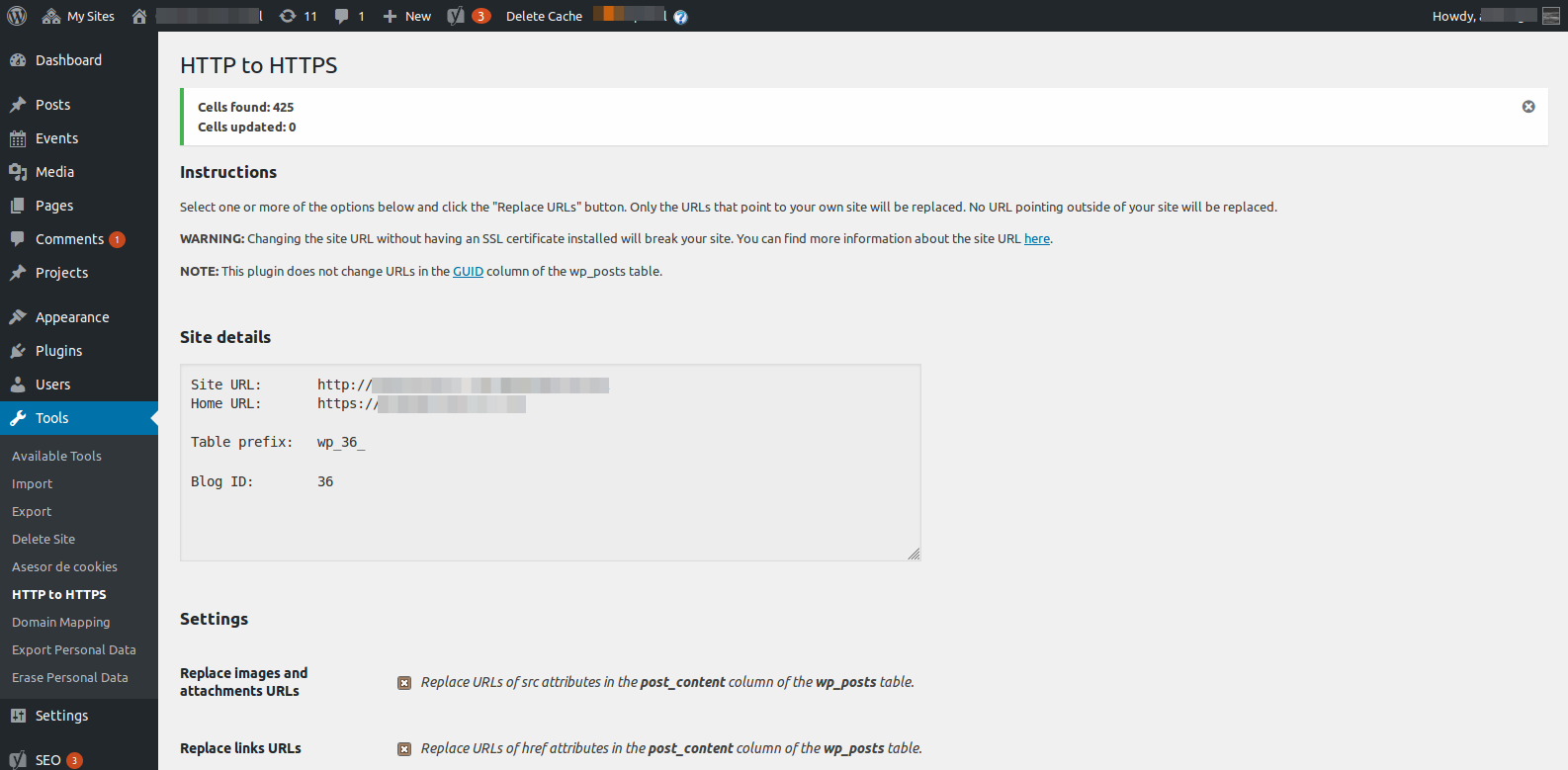Image resolution: width=1568 pixels, height=770 pixels.
Task: Click the WordPress logo in admin bar
Action: 17,16
